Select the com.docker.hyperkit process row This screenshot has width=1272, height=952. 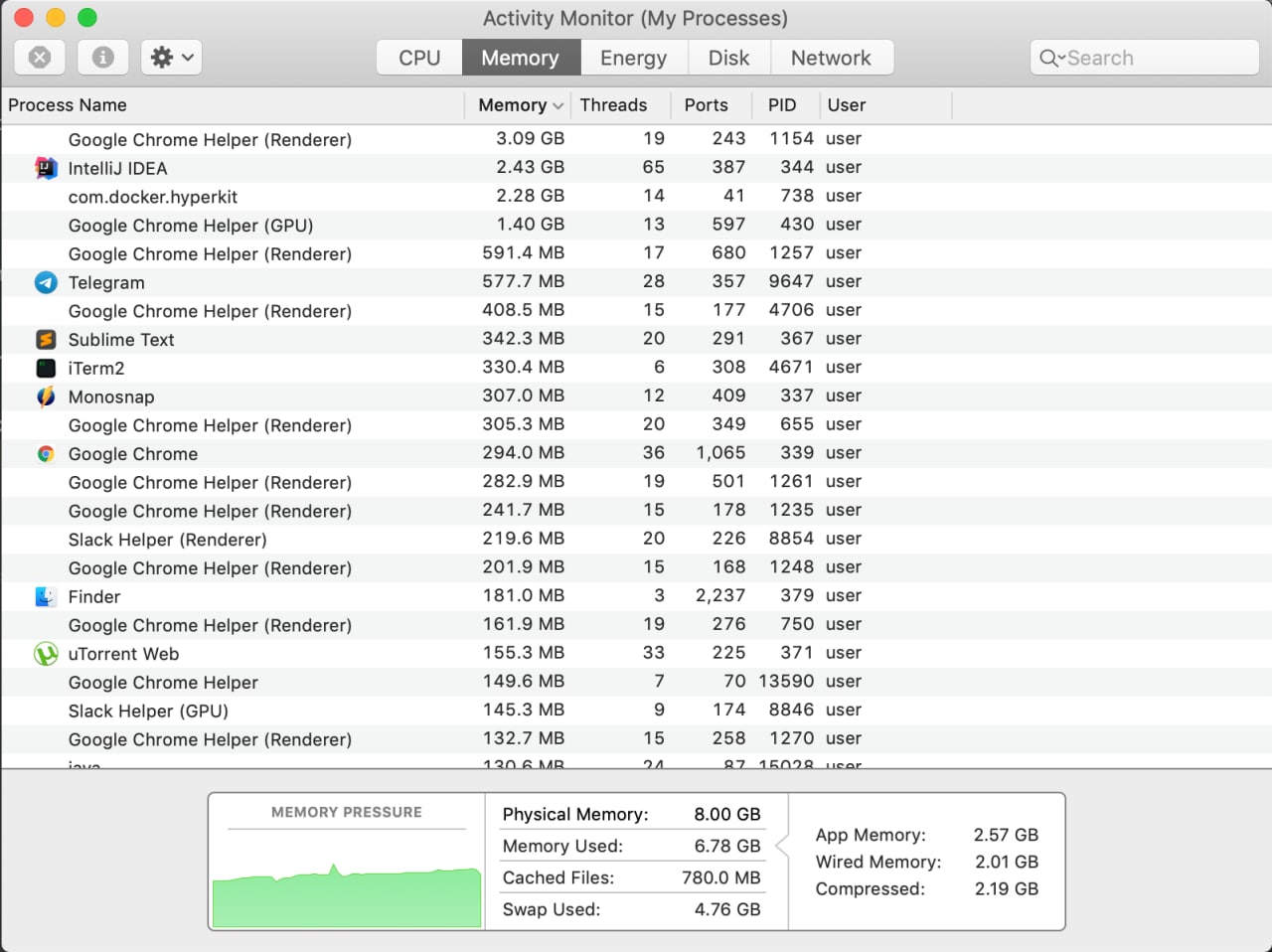(x=636, y=197)
